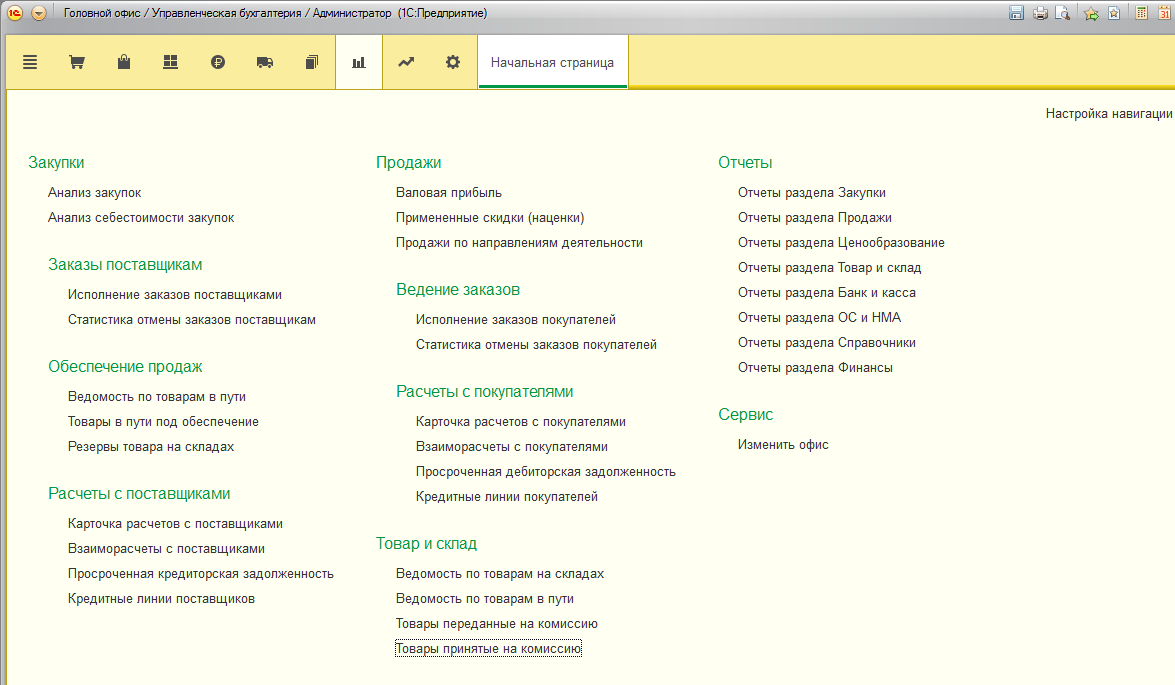Open Кредитные линии поставщиков
The height and width of the screenshot is (685, 1175).
[x=161, y=598]
